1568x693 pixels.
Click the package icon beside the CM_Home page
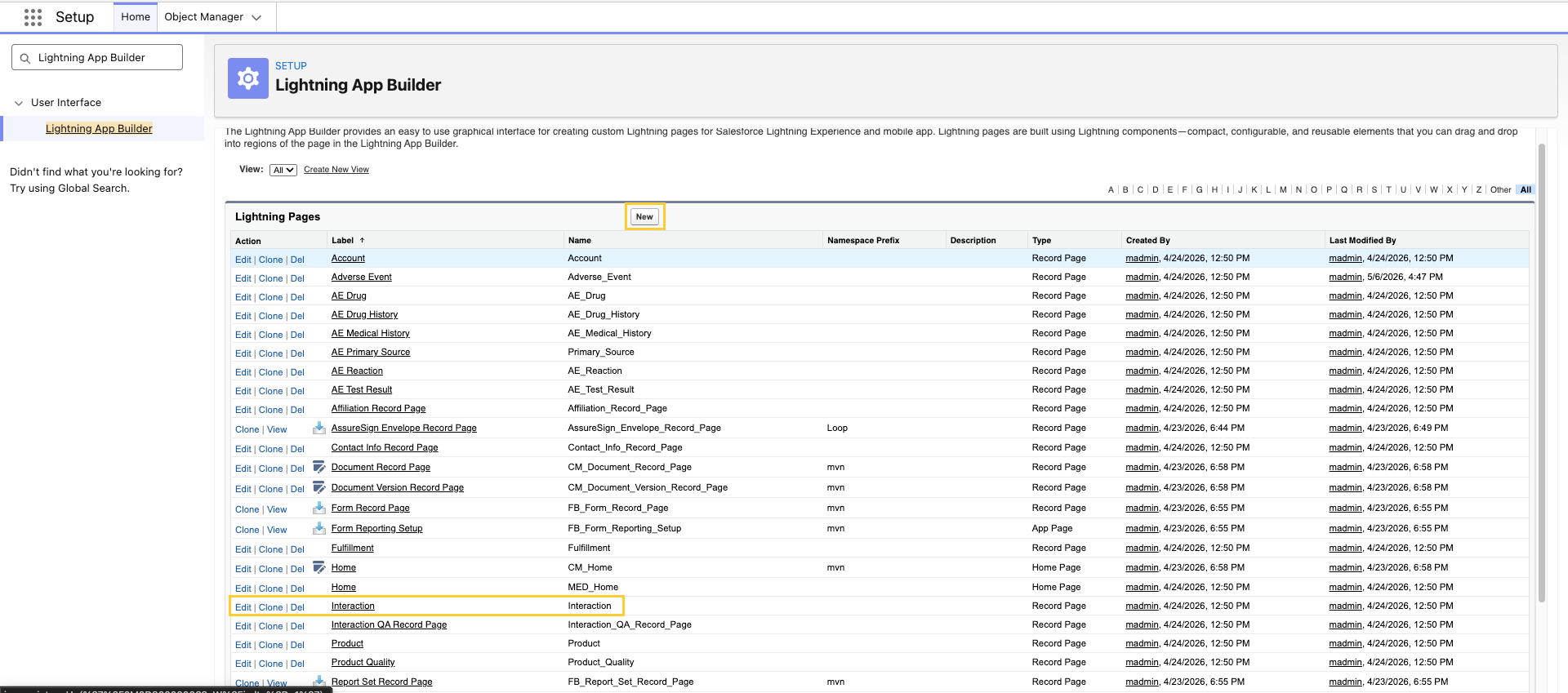click(x=319, y=567)
